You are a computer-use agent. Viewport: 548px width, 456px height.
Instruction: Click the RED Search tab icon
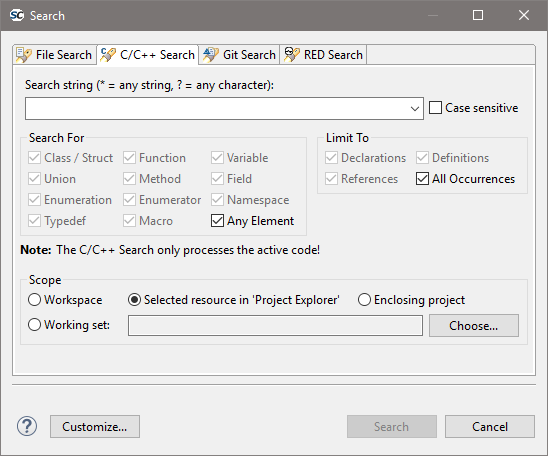tap(291, 55)
